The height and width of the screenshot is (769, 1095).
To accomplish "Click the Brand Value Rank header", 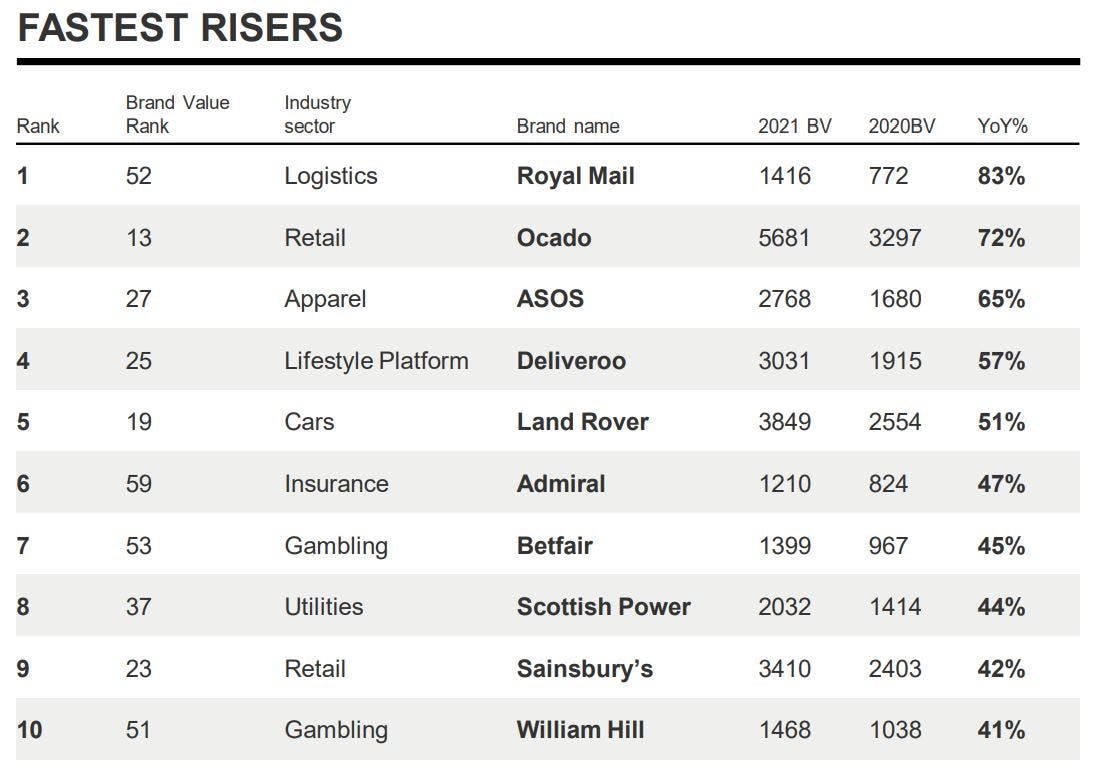I will pos(177,114).
